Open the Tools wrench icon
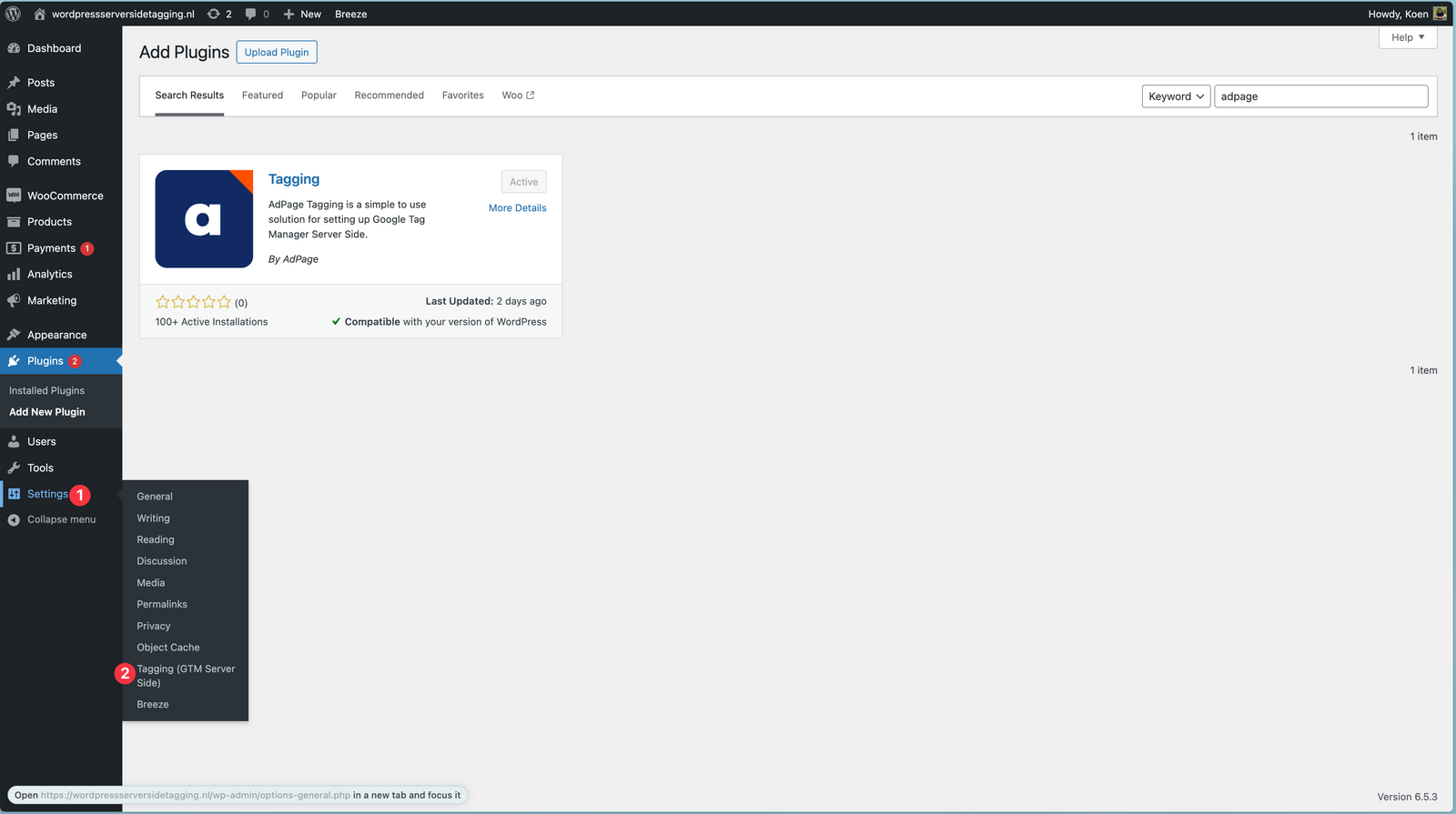This screenshot has width=1456, height=814. [14, 467]
